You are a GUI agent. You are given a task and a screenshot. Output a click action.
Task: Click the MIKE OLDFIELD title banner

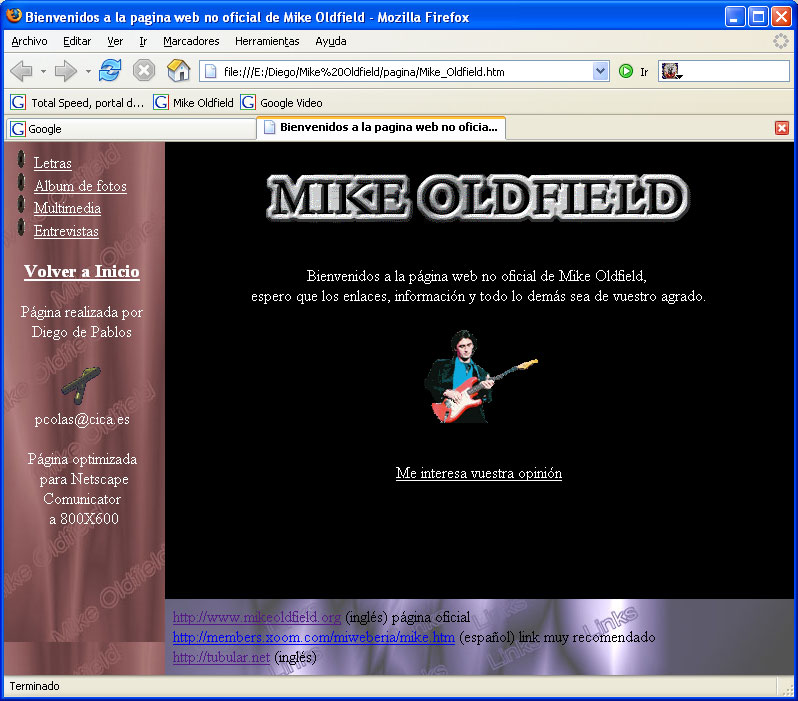pos(478,198)
